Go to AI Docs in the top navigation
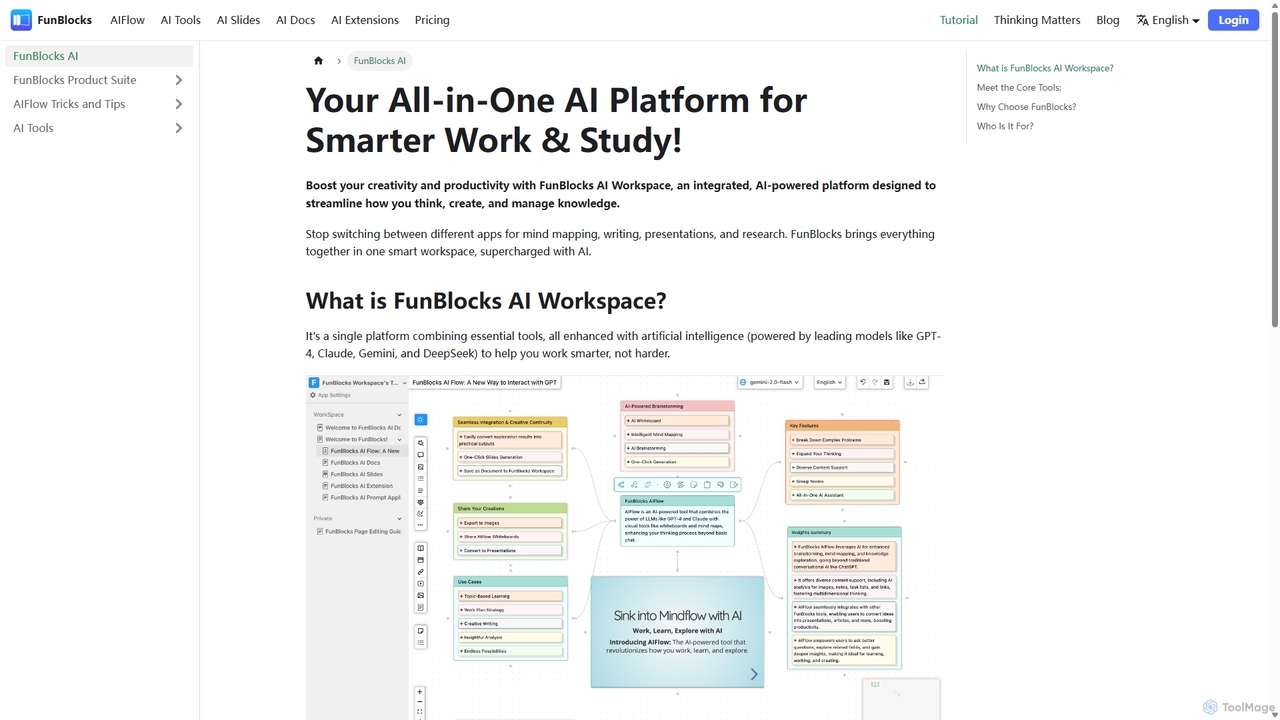Screen dimensions: 1280x720 296,20
